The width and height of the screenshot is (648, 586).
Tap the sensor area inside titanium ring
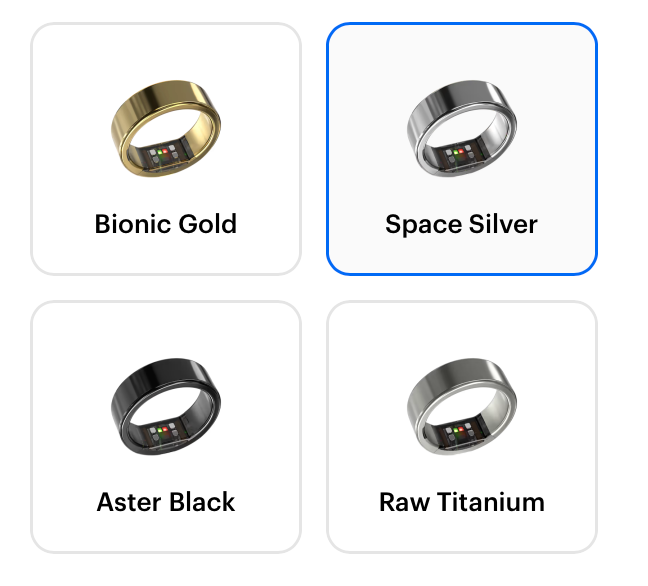pos(457,433)
